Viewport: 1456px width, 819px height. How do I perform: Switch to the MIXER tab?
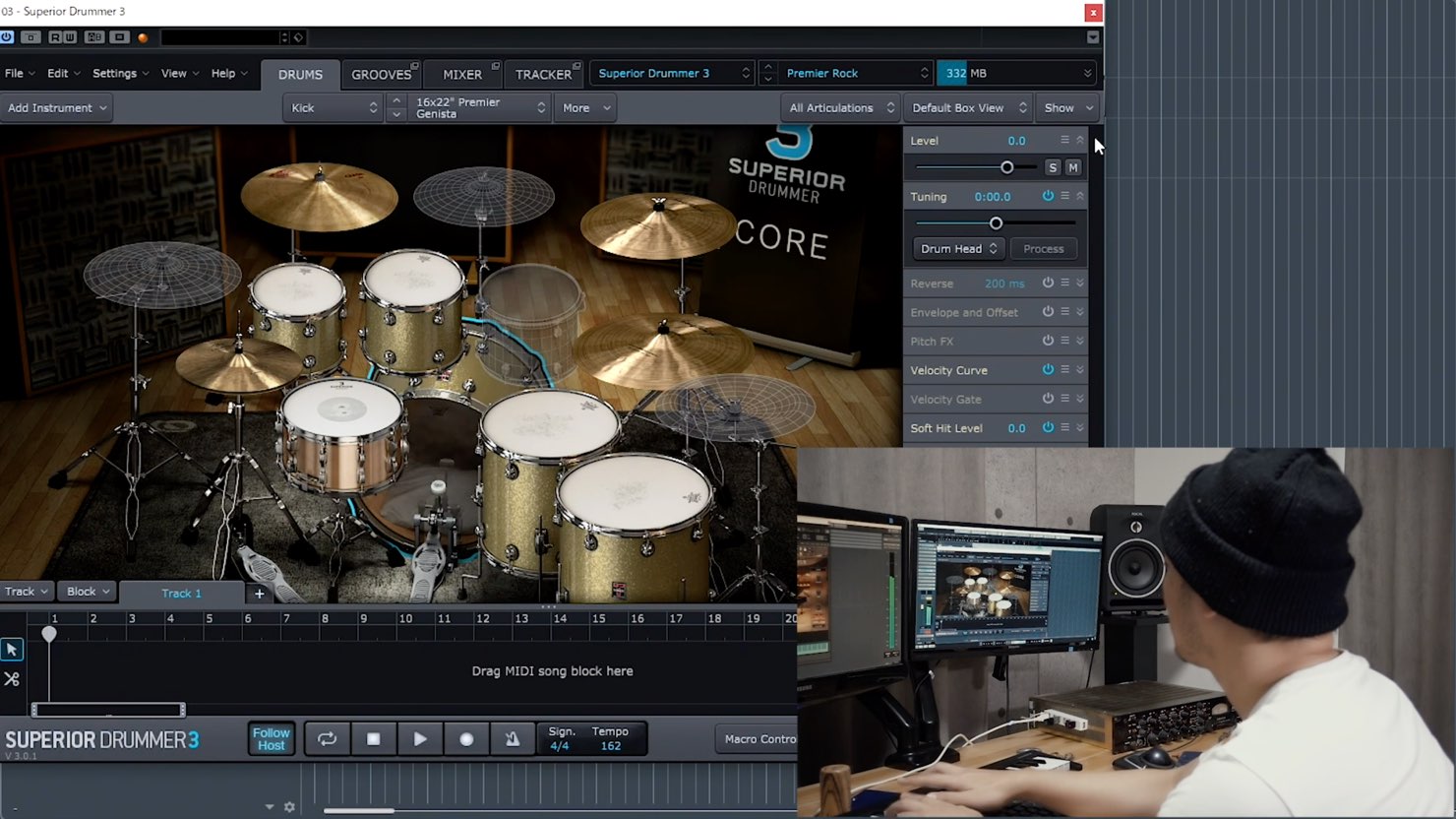462,74
